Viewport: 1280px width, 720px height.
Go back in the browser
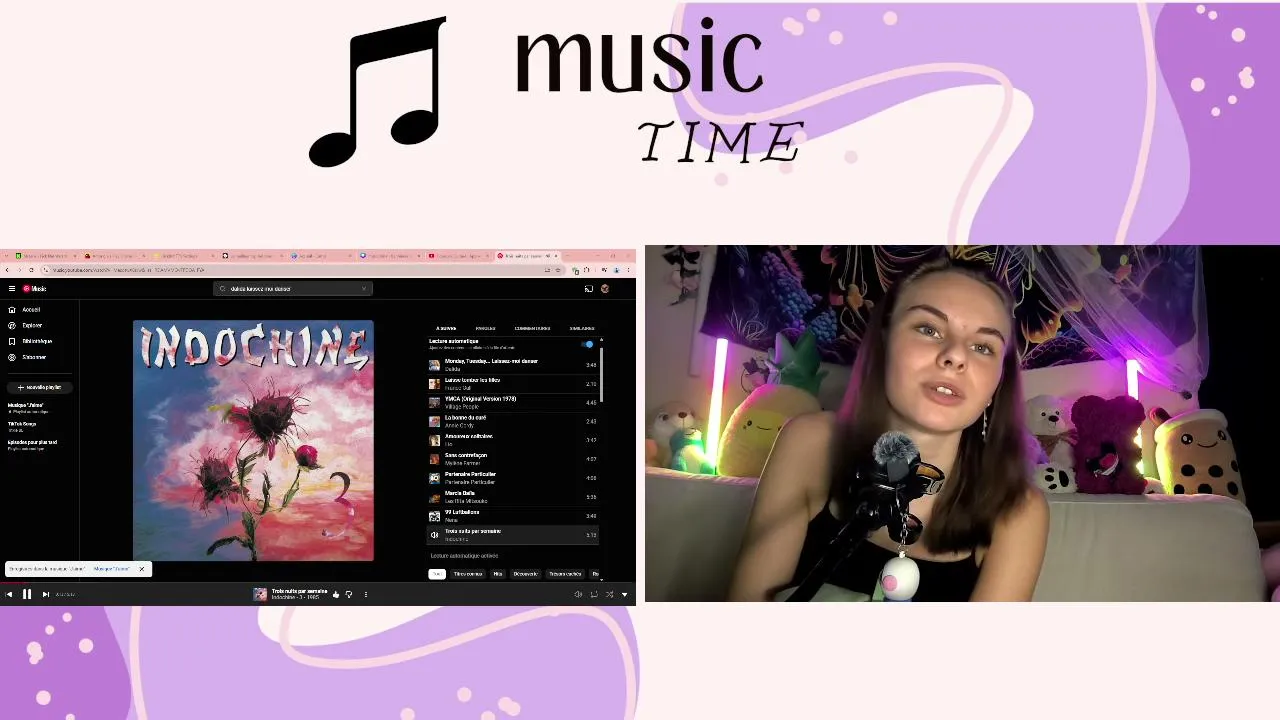coord(7,270)
